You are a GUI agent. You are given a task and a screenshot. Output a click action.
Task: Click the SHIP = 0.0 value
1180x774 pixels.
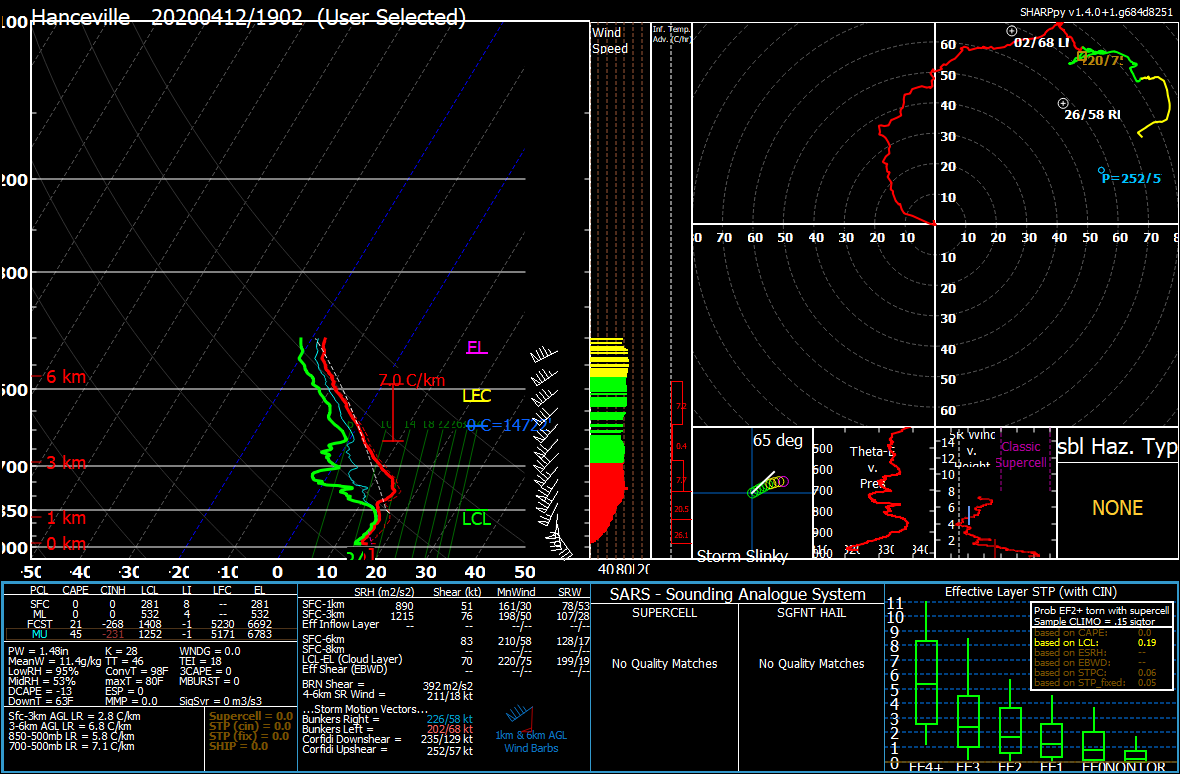pos(238,745)
